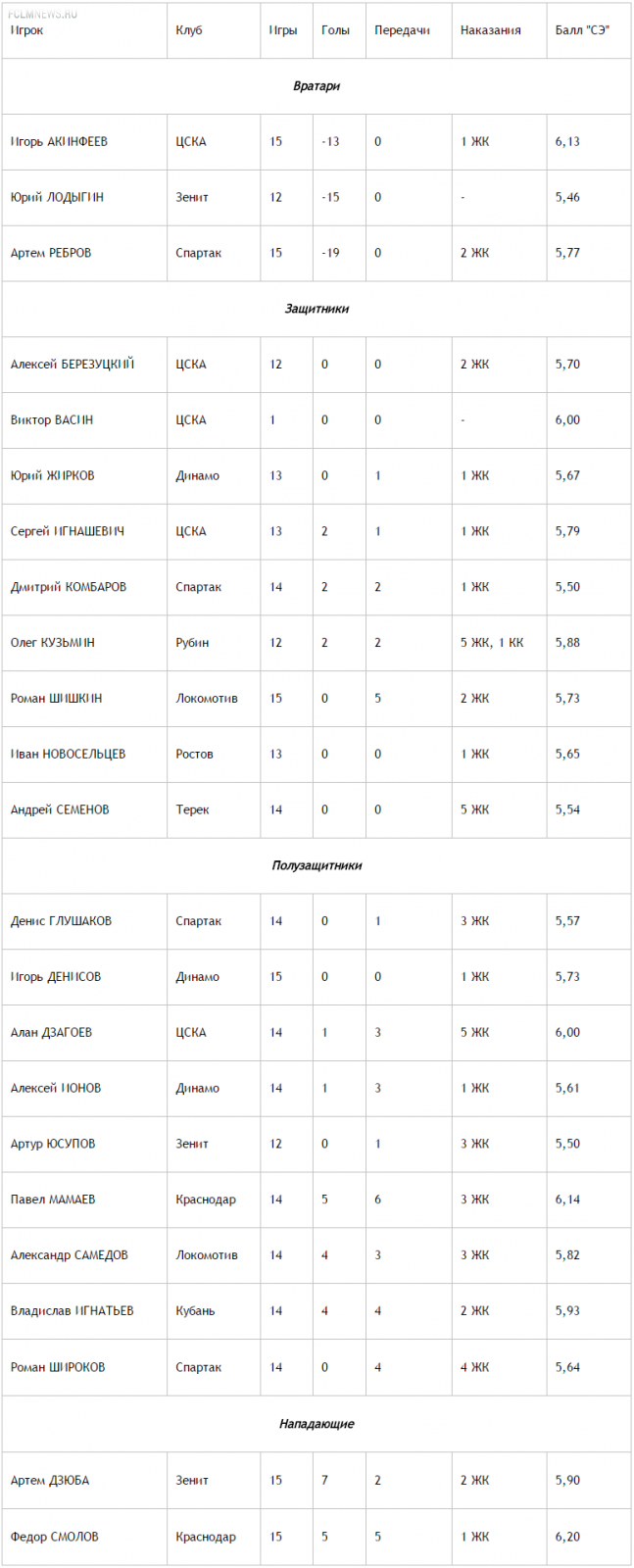Click the Нападающие section heading
The image size is (634, 1568).
pos(317,1423)
